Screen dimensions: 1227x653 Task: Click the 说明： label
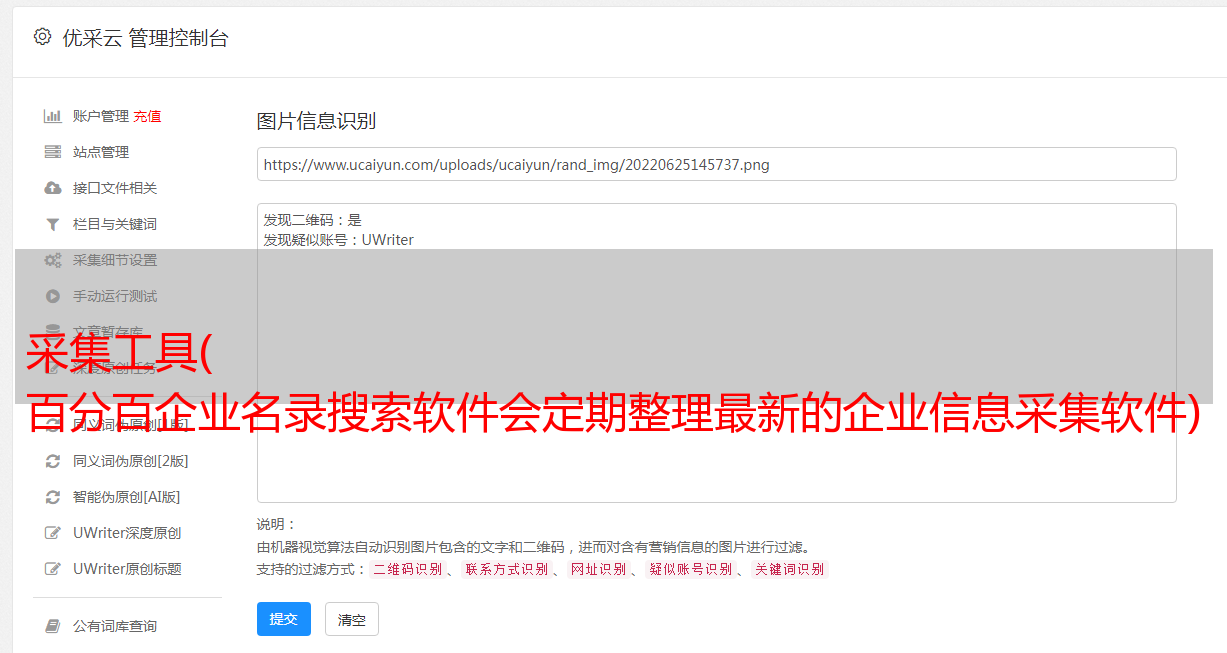277,524
